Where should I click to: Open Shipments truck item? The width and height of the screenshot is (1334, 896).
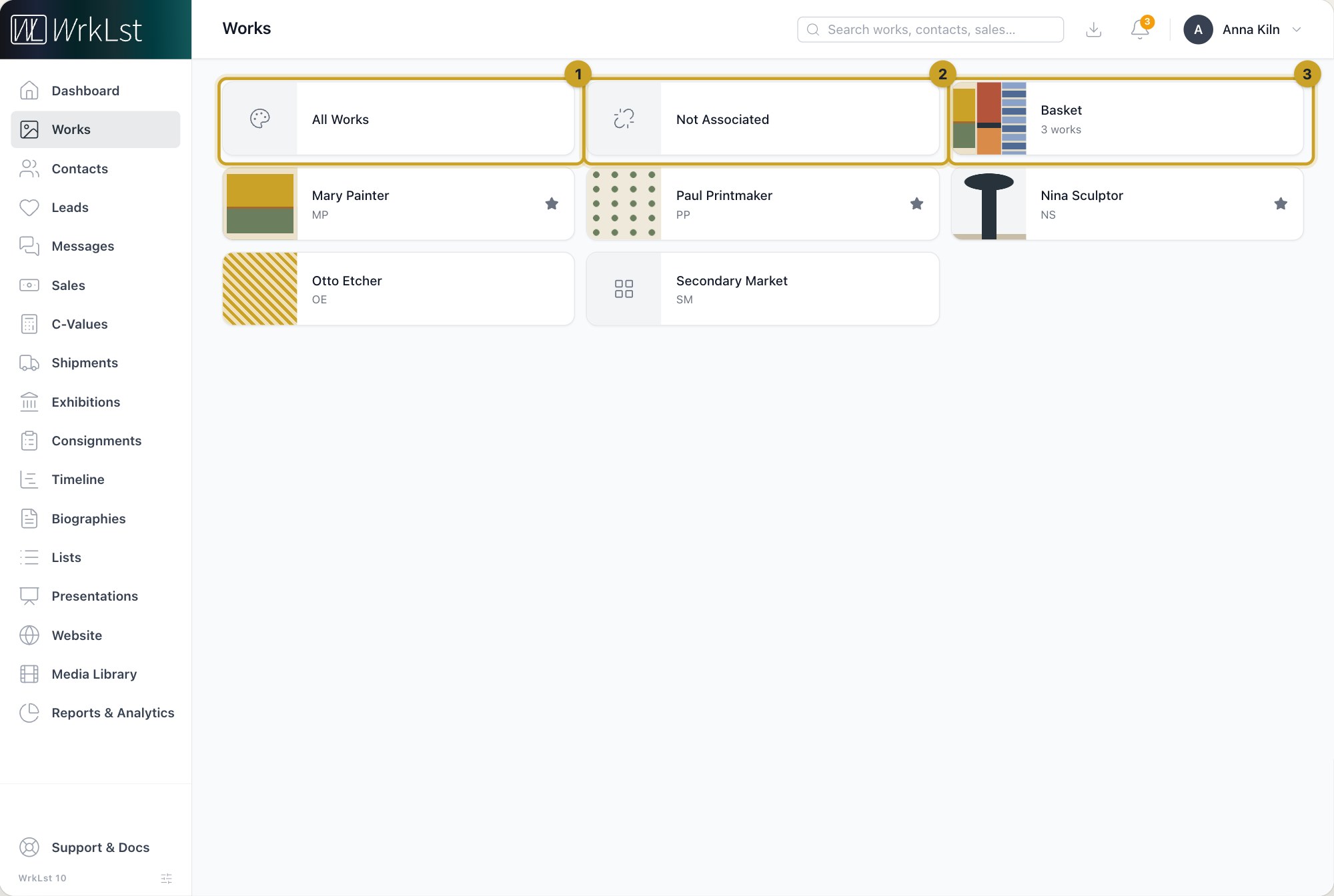tap(95, 363)
